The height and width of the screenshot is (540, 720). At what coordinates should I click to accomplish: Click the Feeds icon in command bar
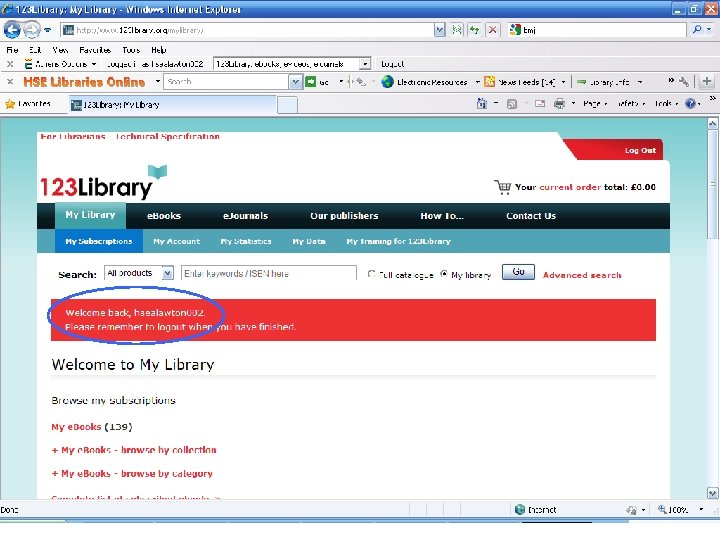point(512,104)
